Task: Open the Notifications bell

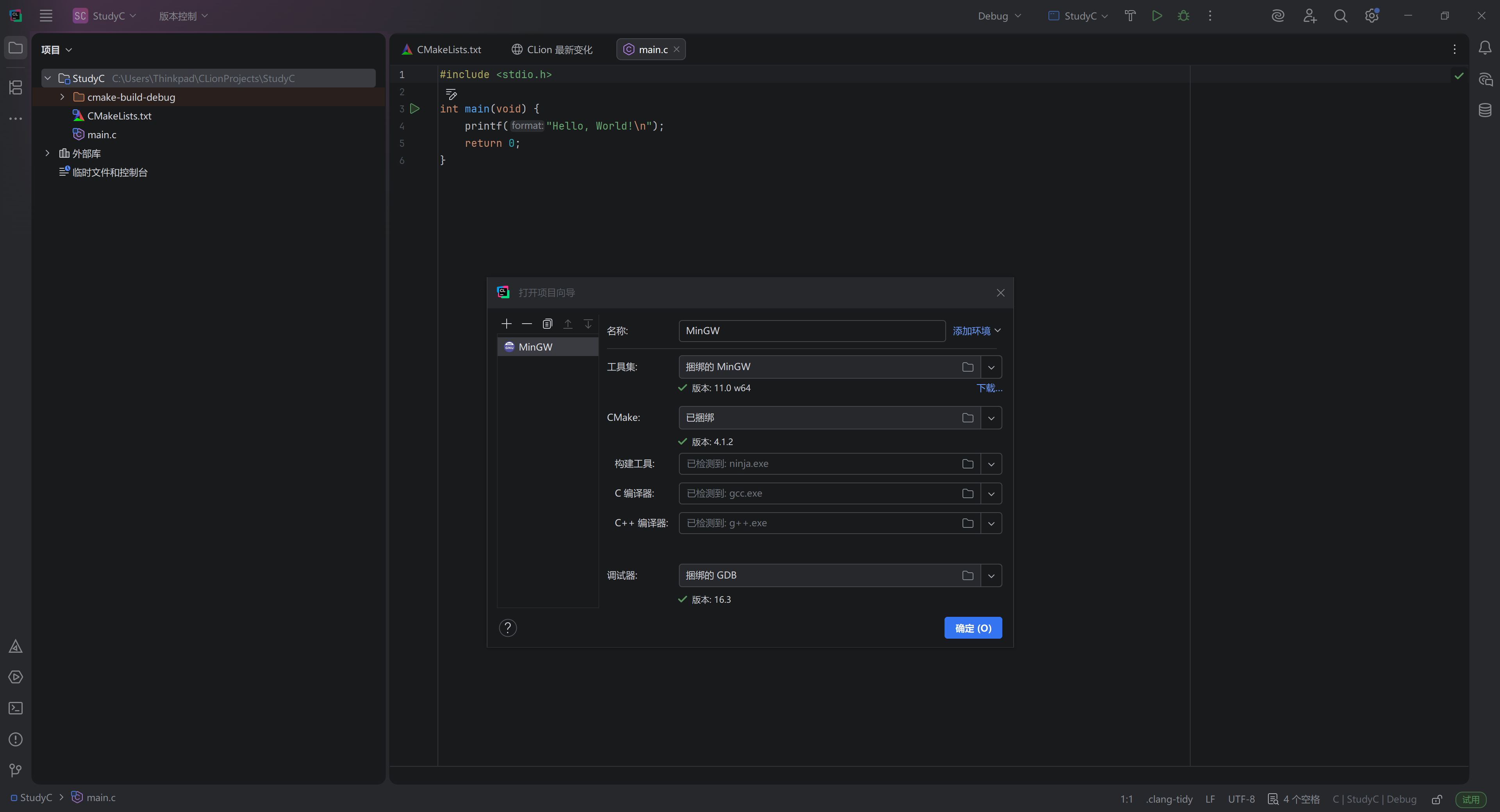Action: (1485, 48)
